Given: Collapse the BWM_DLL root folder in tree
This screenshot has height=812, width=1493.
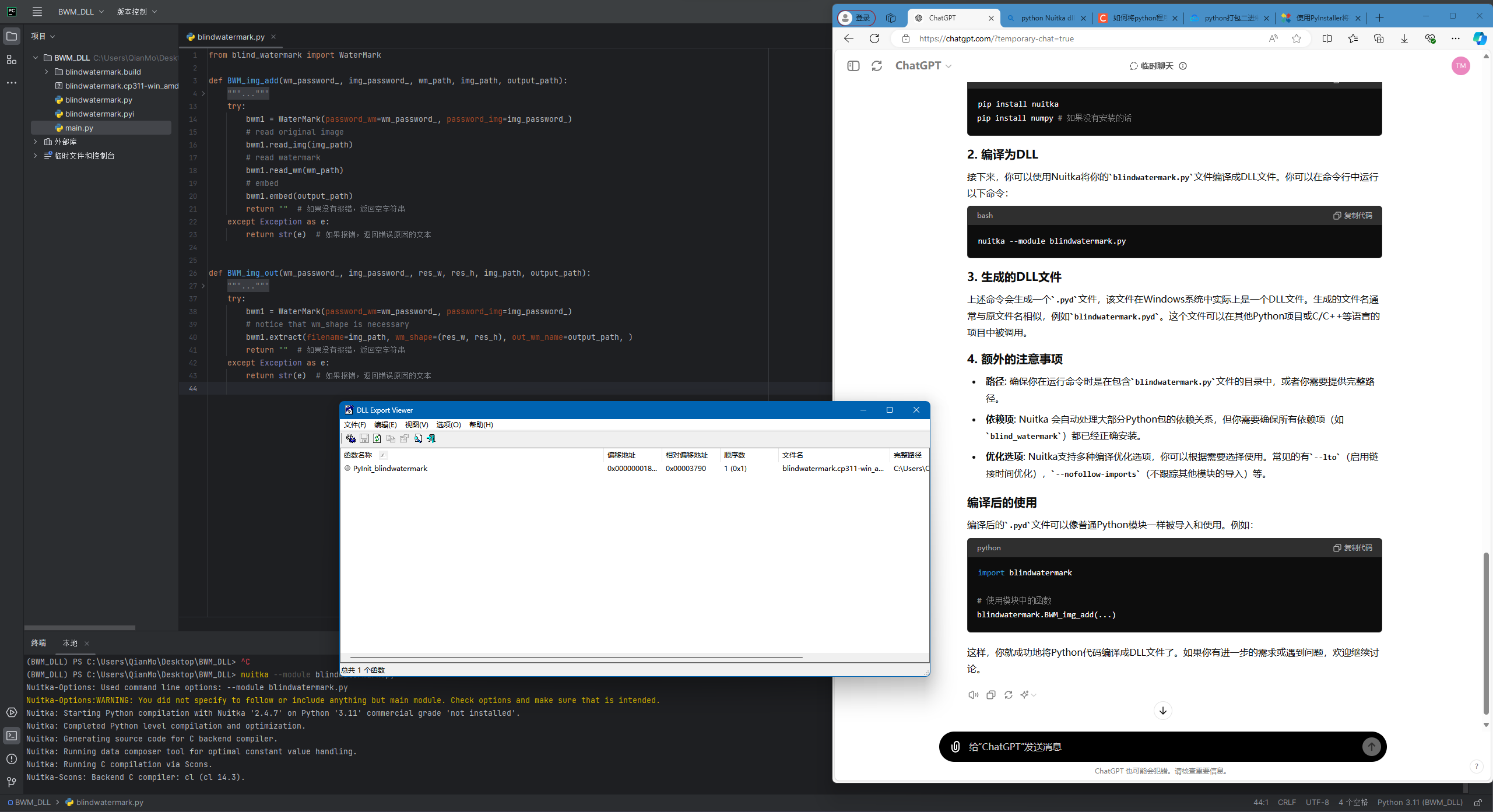Looking at the screenshot, I should click(36, 58).
